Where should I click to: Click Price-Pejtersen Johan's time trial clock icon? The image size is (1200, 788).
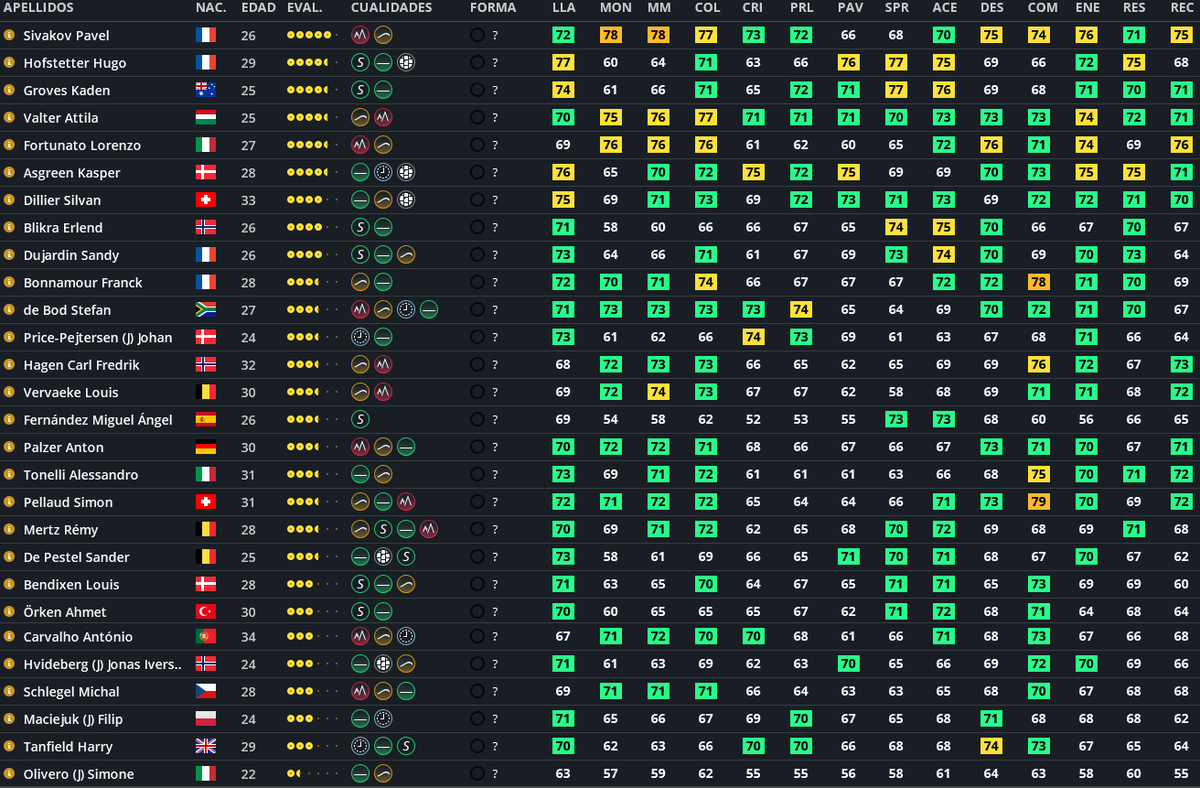tap(361, 337)
